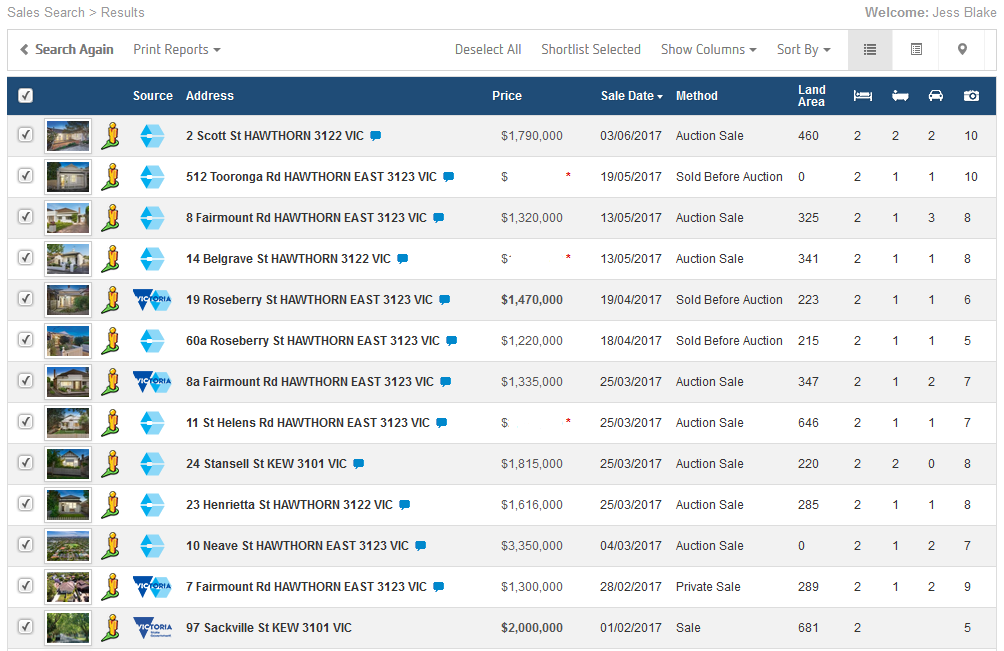Sort by photo count camera icon
1004x651 pixels.
click(971, 96)
